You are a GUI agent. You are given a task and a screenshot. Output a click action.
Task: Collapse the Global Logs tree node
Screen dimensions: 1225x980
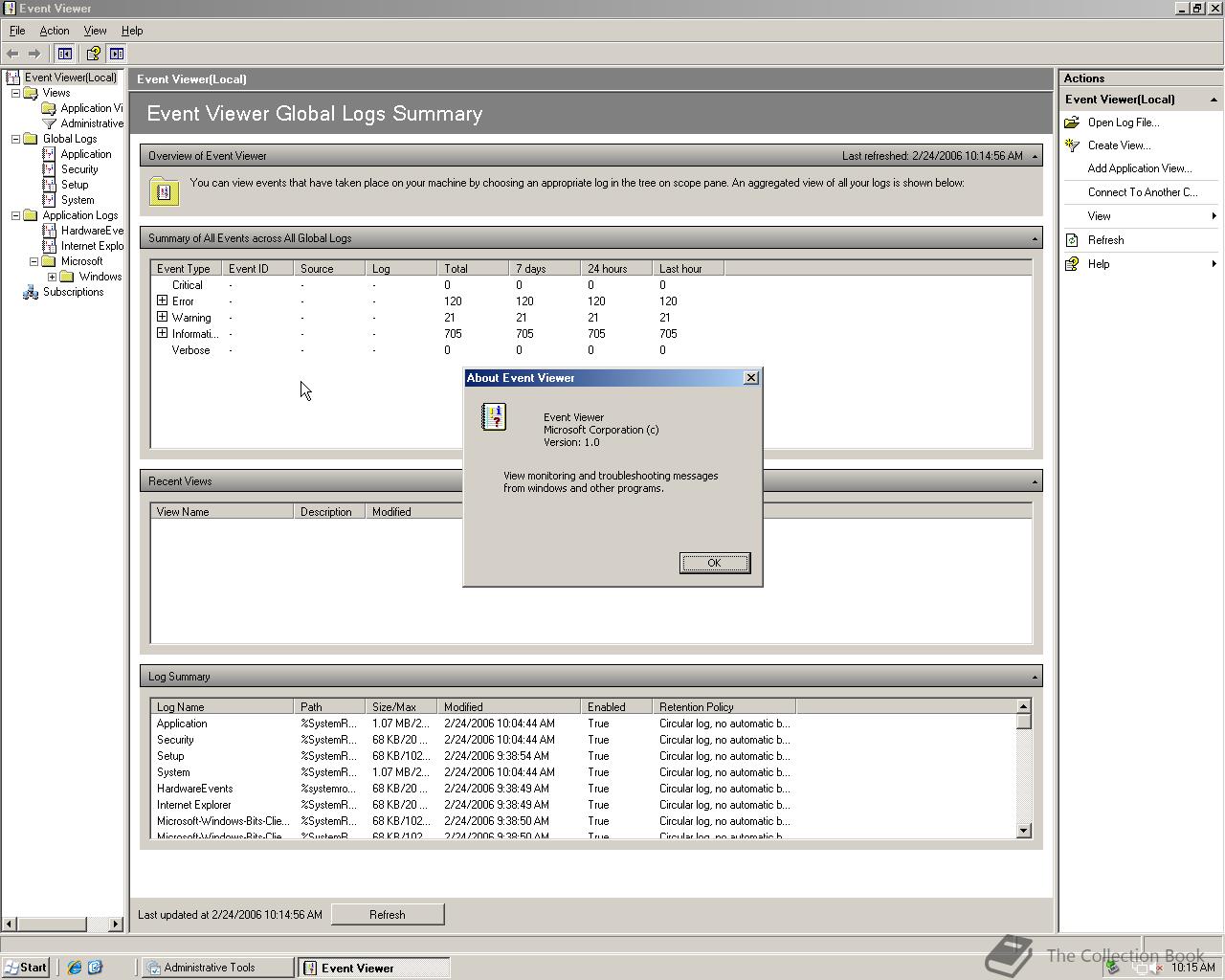coord(15,139)
